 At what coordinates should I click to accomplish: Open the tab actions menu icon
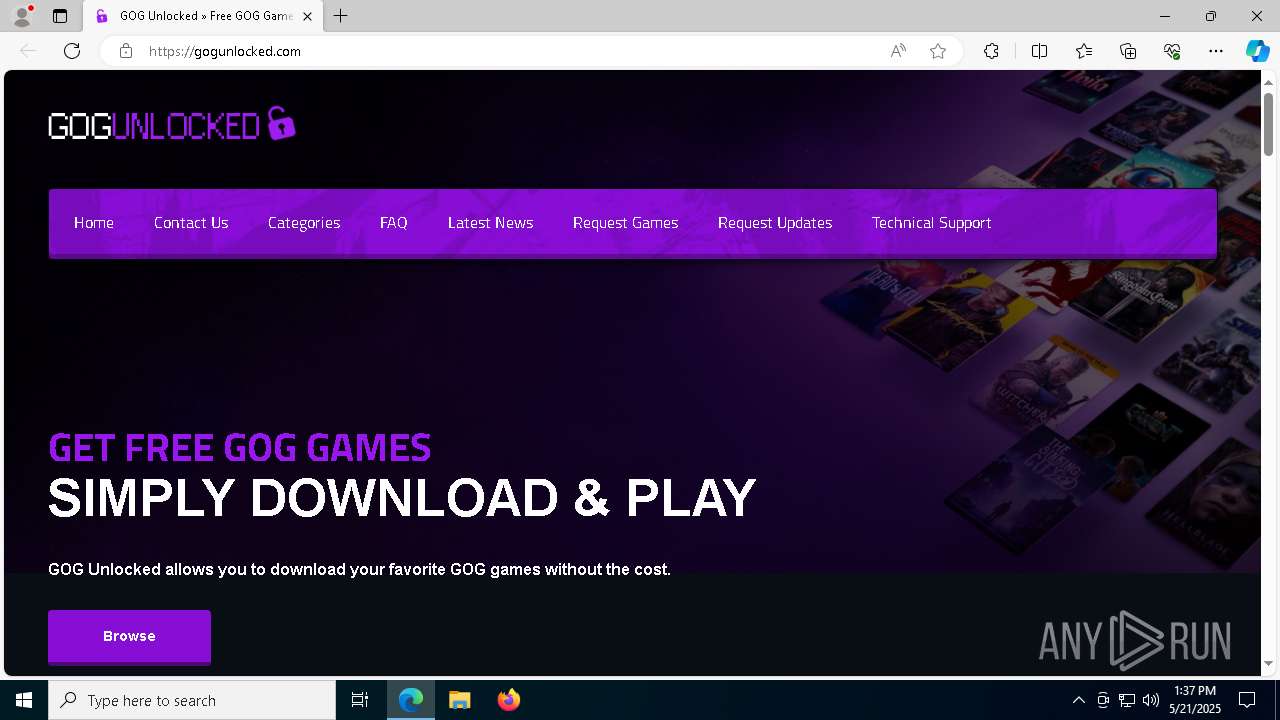(x=60, y=16)
